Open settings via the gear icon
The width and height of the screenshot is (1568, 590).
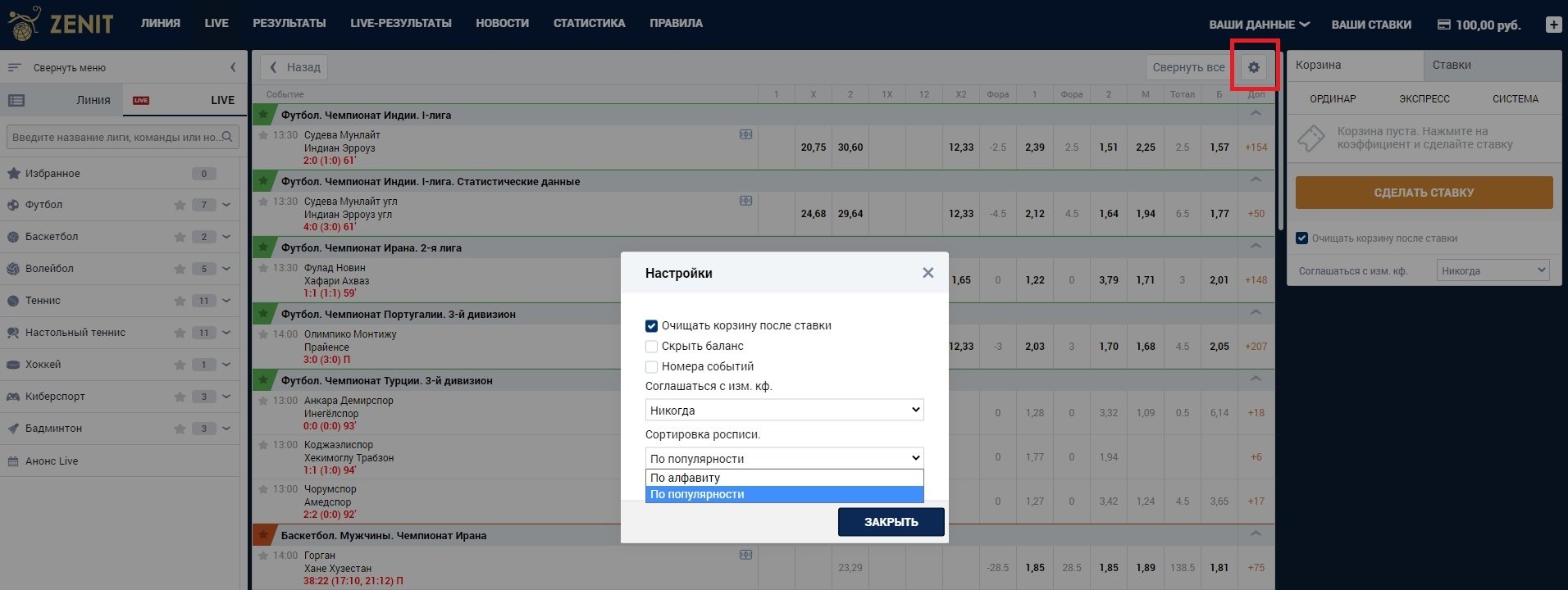pos(1253,67)
